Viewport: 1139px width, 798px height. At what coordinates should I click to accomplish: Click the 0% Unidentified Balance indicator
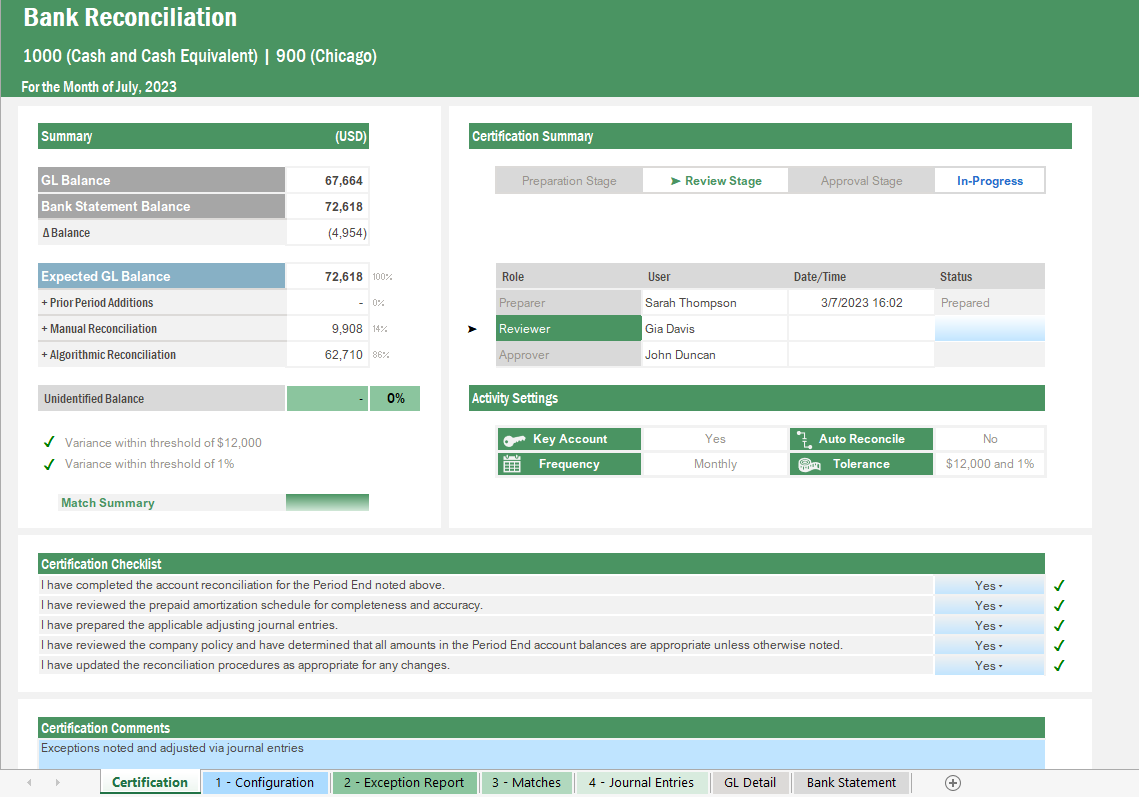tap(395, 398)
